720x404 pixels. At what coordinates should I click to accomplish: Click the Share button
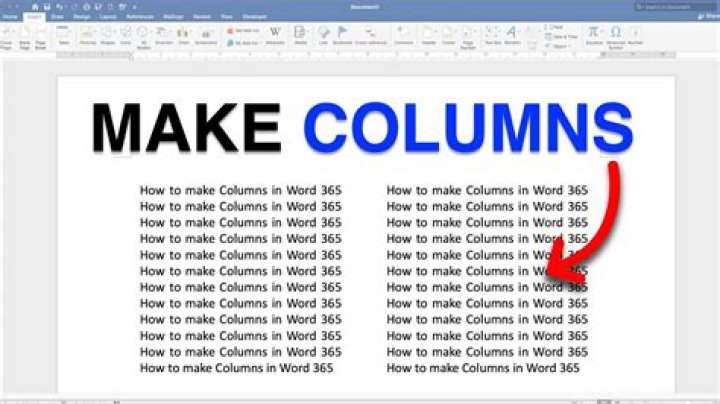709,17
